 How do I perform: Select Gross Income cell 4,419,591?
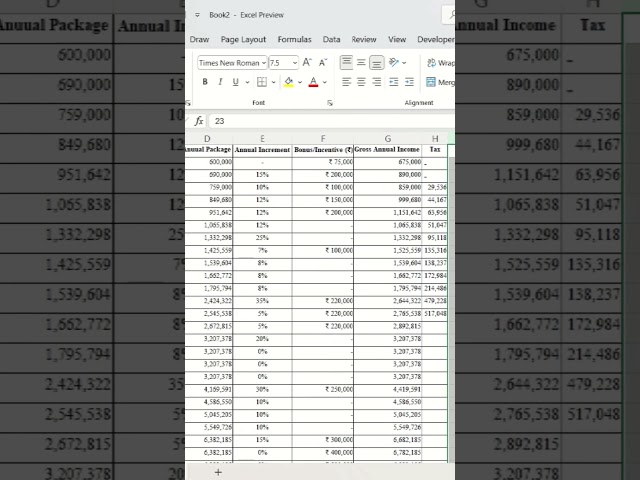(387, 389)
